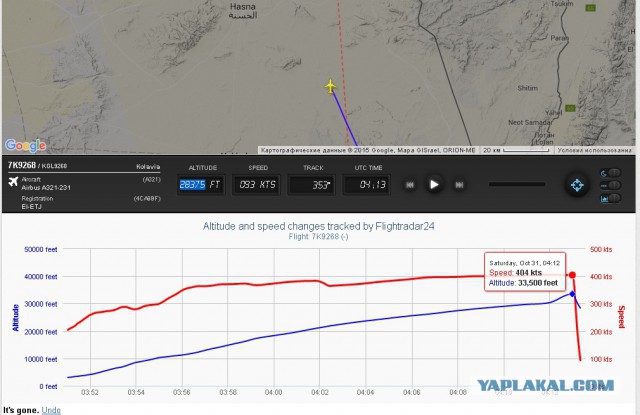Click the speed readout 093 KTS
This screenshot has height=415, width=640.
(257, 184)
